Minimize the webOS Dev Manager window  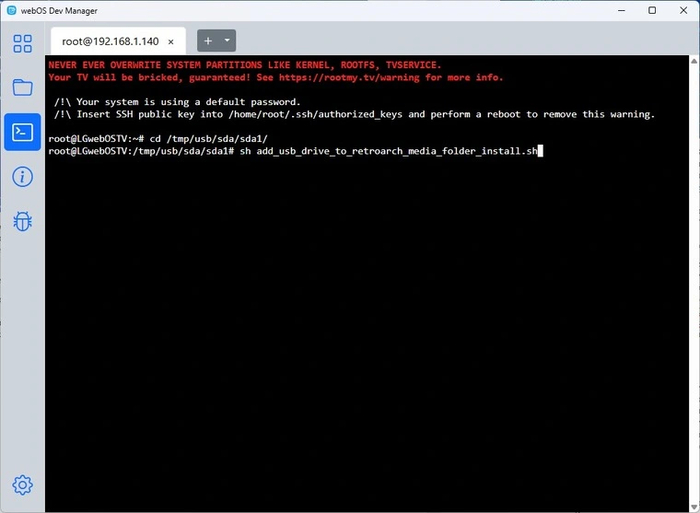(624, 11)
